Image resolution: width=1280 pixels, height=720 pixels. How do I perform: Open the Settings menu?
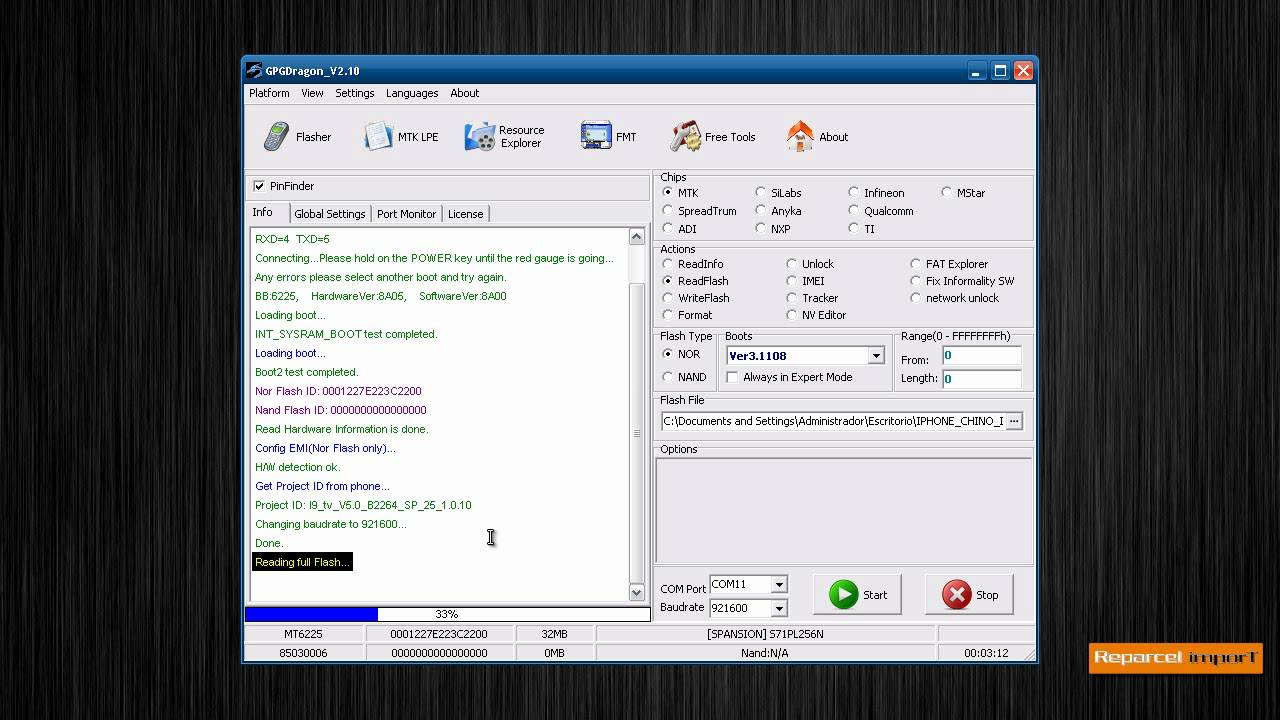click(x=355, y=93)
